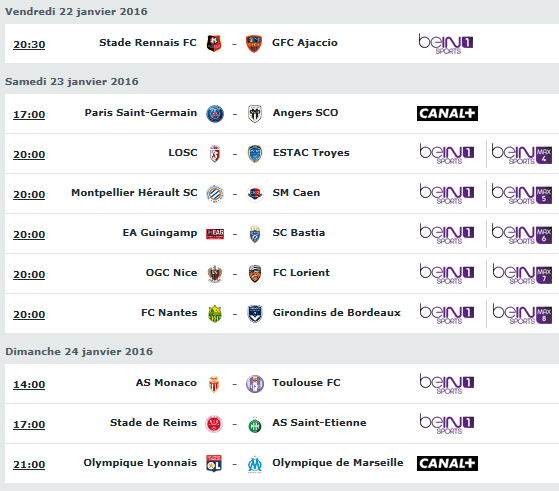Open the 14:00 AS Monaco match link
This screenshot has height=491, width=559.
tap(29, 385)
